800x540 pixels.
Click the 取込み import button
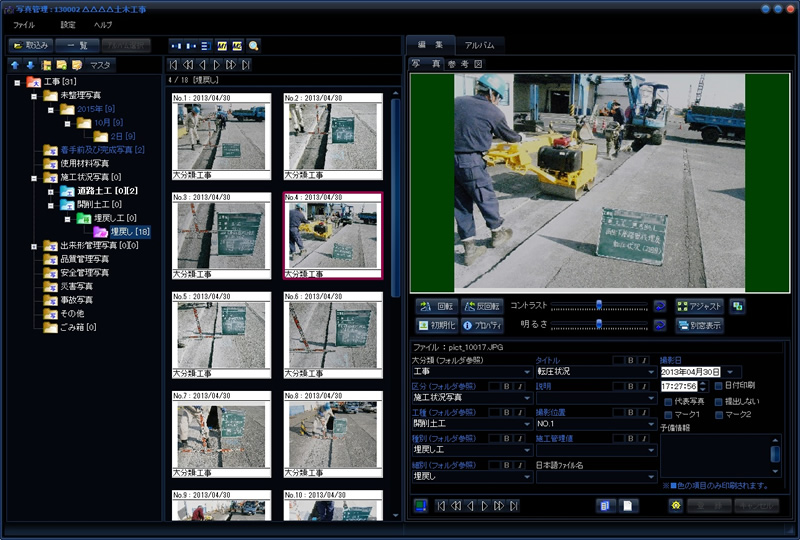[x=30, y=45]
